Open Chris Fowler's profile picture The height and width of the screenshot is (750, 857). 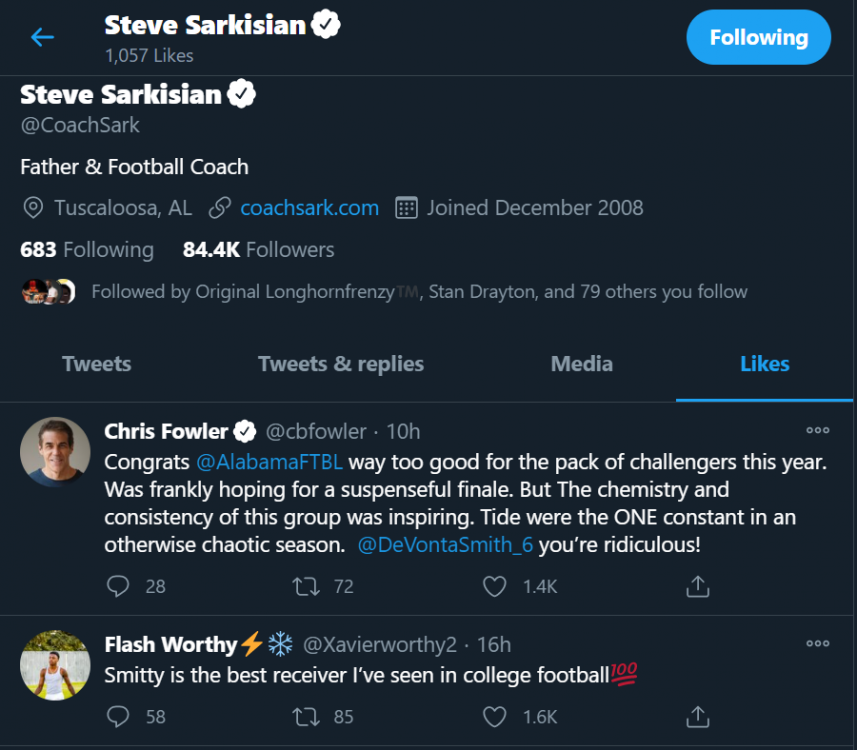(55, 452)
